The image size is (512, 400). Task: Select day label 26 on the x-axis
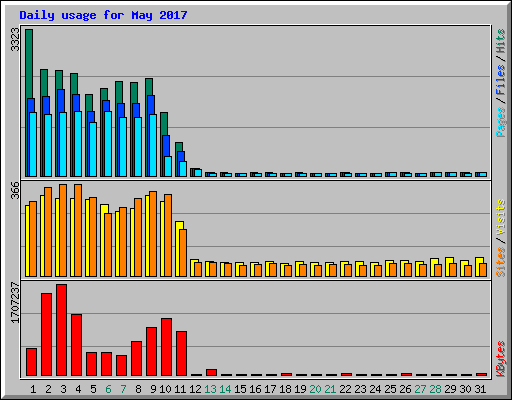tap(405, 389)
